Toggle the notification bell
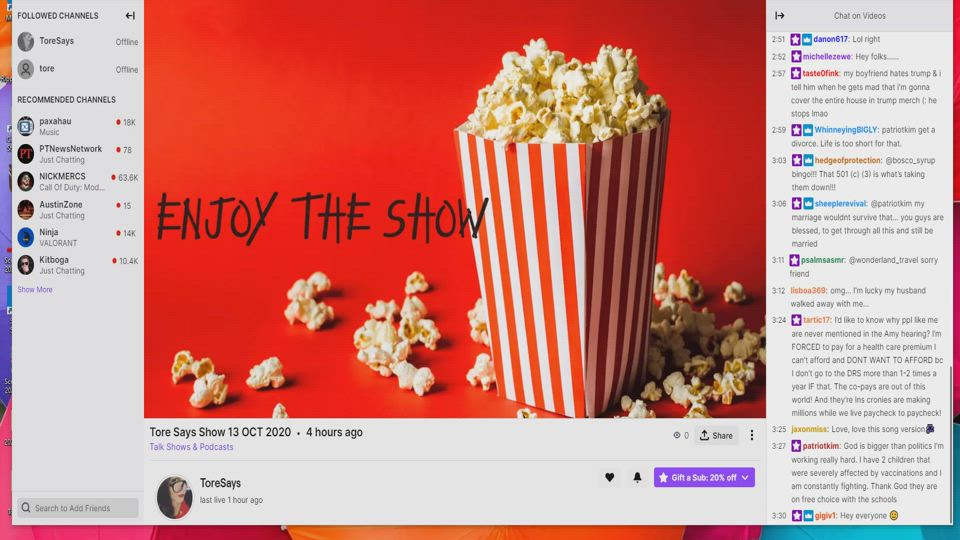 637,478
